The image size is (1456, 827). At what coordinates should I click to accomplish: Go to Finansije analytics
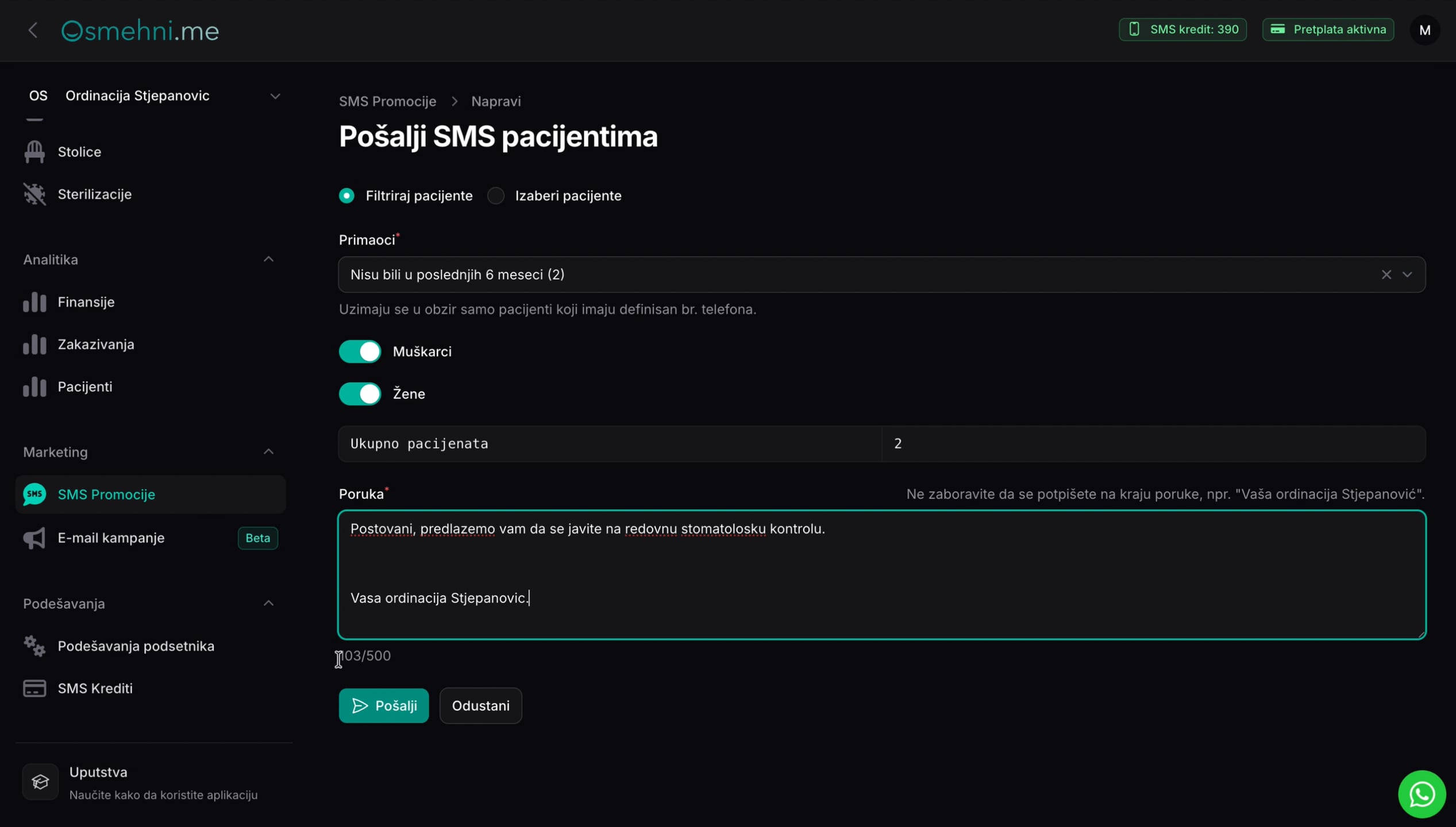tap(151, 302)
